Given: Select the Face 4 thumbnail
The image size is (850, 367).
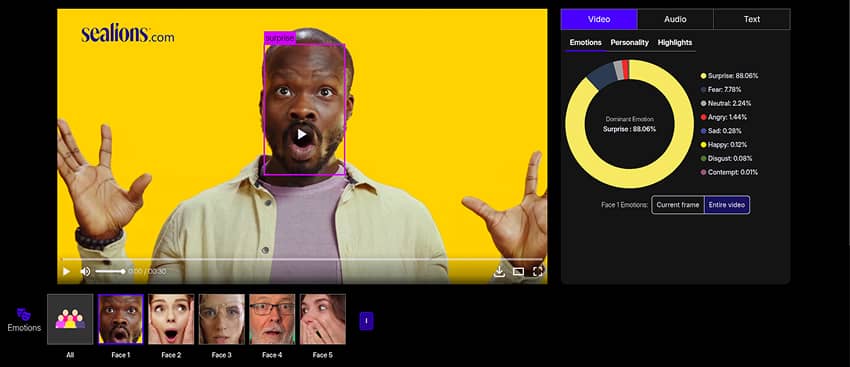Looking at the screenshot, I should coord(272,319).
